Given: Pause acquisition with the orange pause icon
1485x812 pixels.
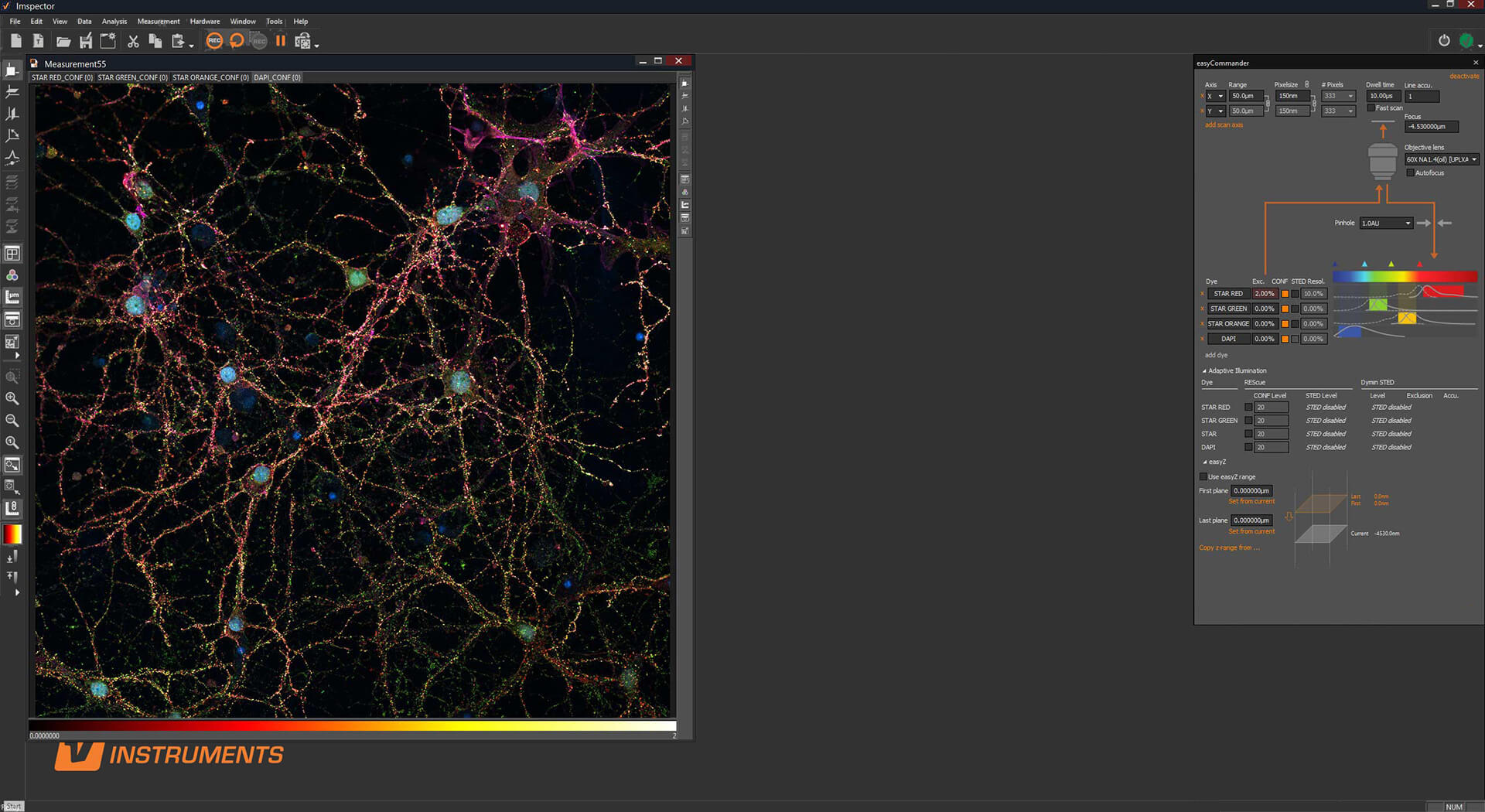Looking at the screenshot, I should point(281,41).
